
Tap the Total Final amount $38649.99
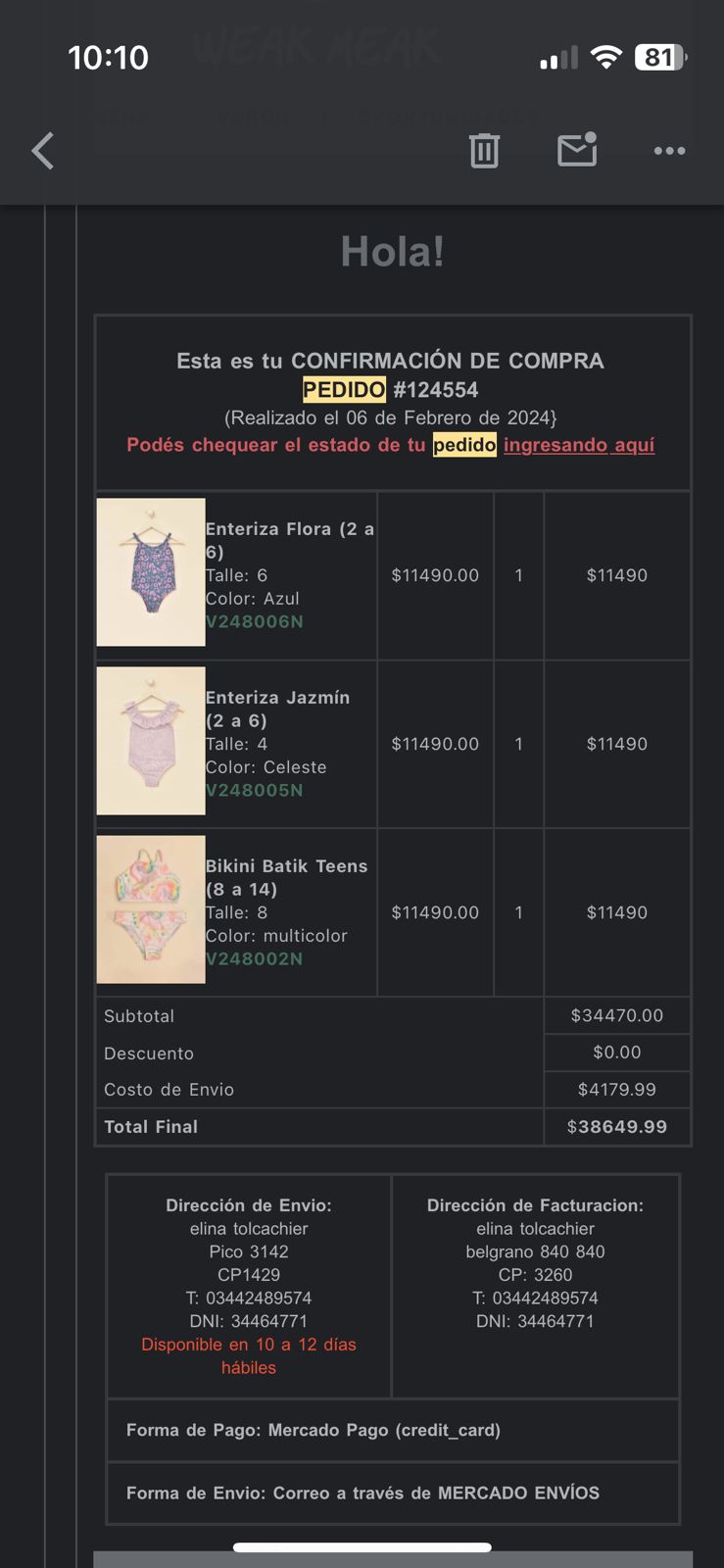pos(617,1127)
